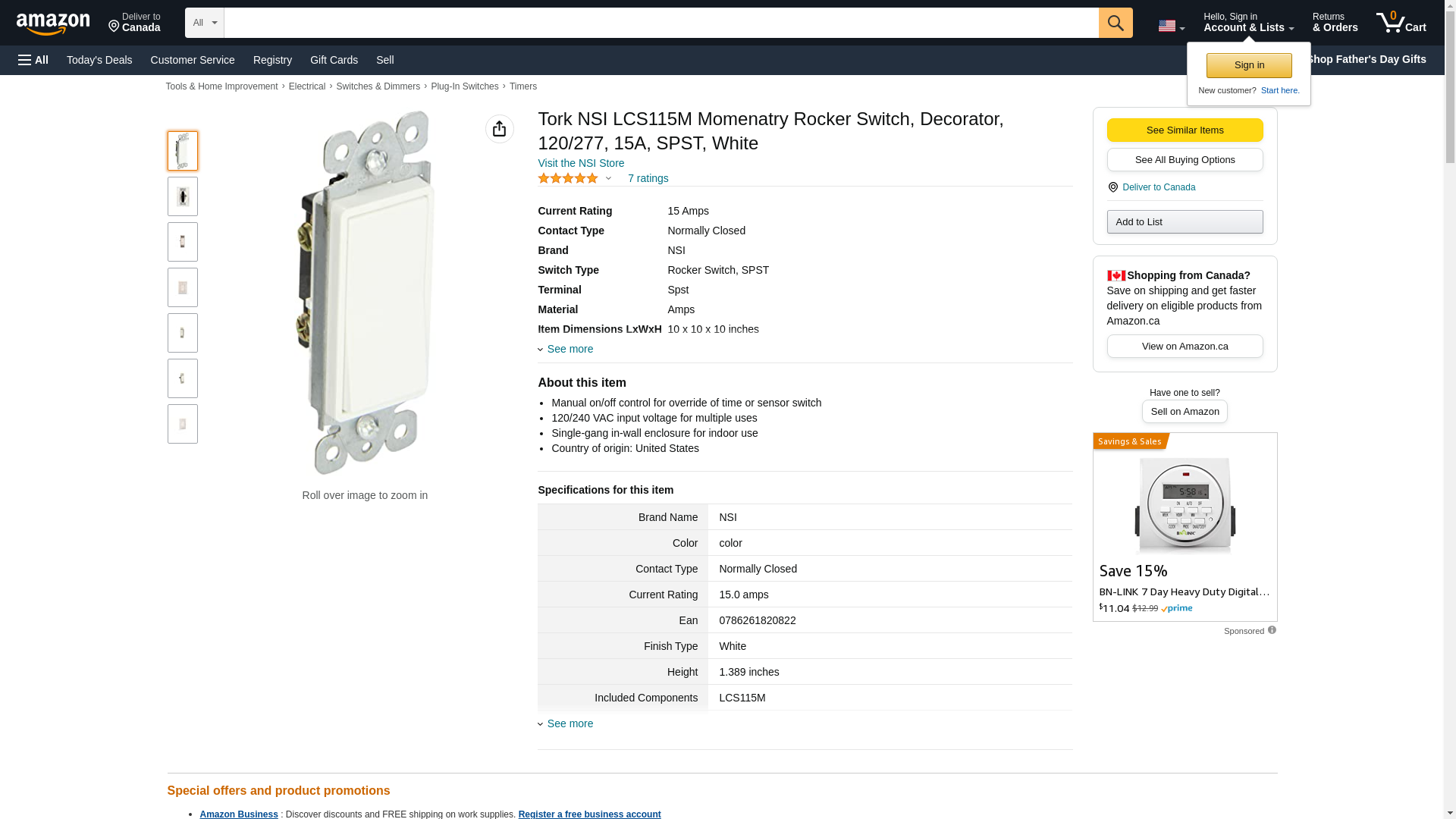Click the Amazon logo

pyautogui.click(x=53, y=24)
